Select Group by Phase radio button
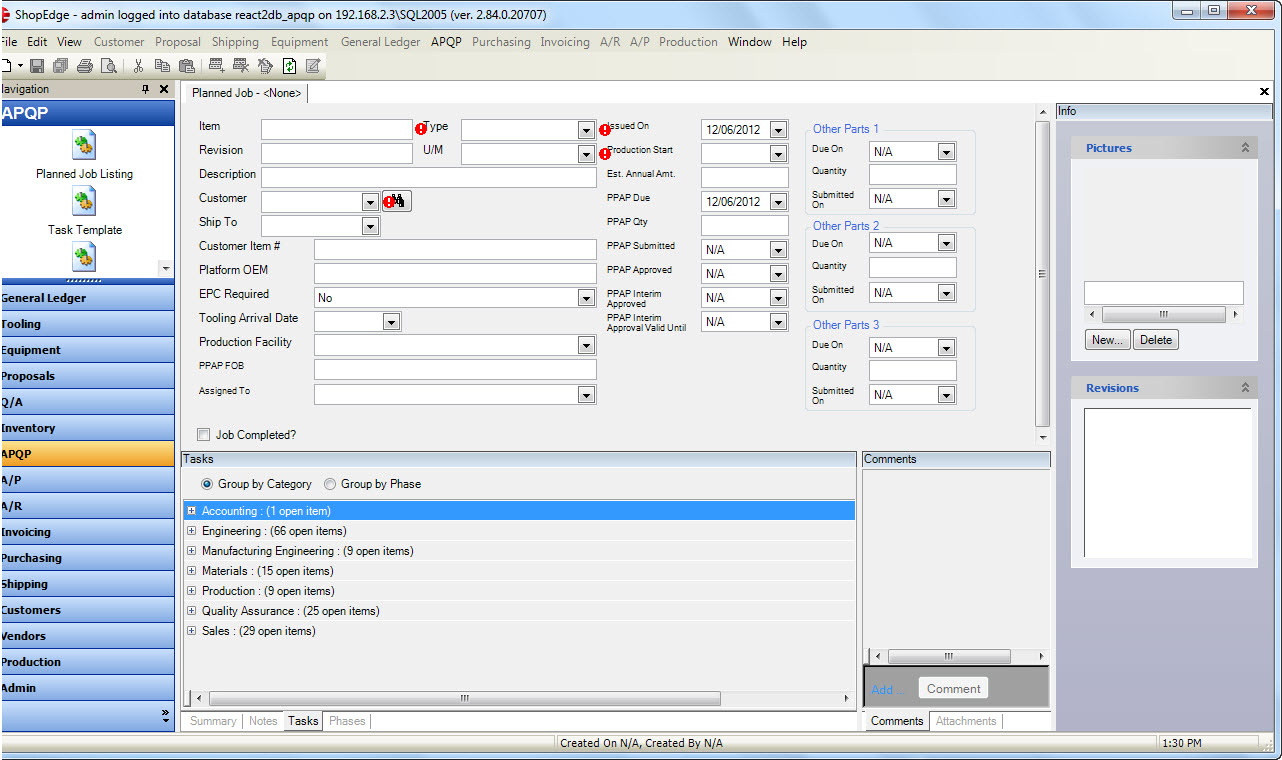Image resolution: width=1282 pixels, height=760 pixels. tap(330, 484)
